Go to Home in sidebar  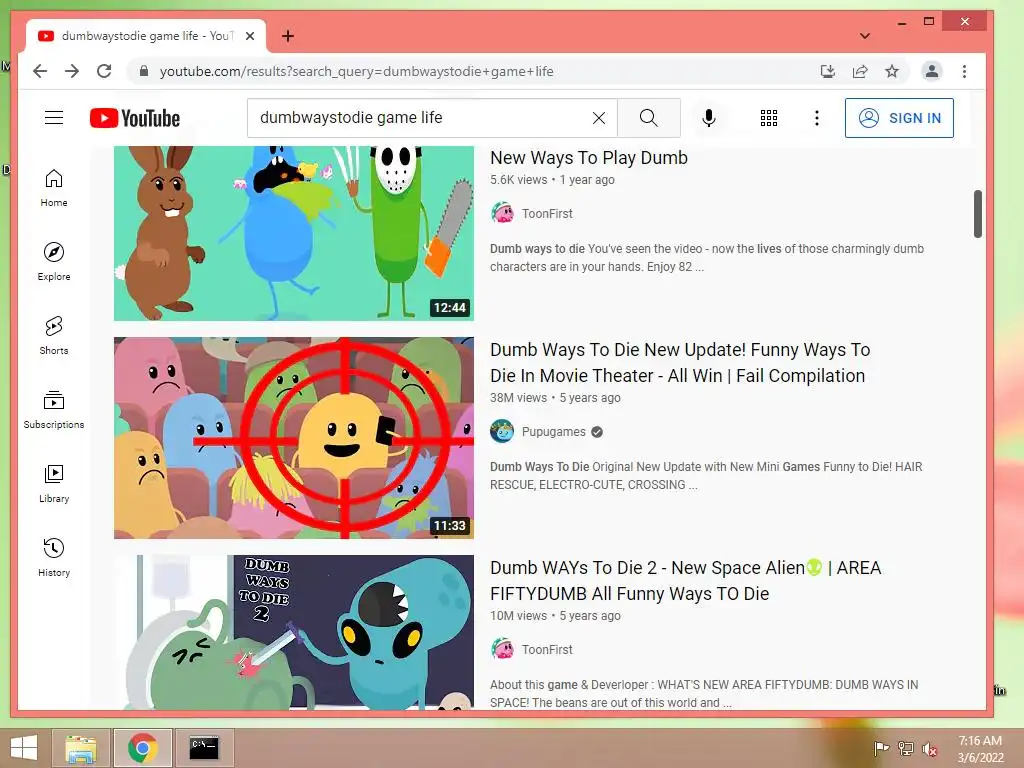click(x=54, y=188)
